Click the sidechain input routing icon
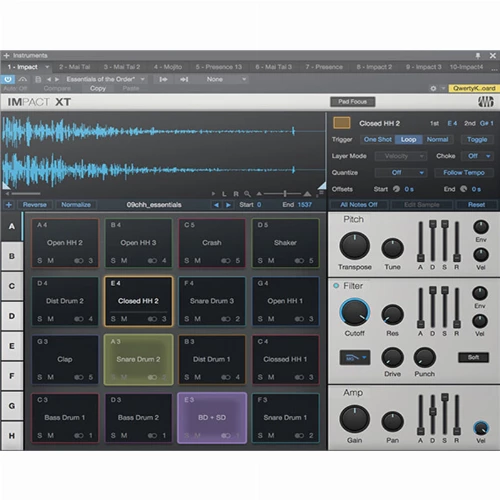The height and width of the screenshot is (500, 500). click(163, 79)
